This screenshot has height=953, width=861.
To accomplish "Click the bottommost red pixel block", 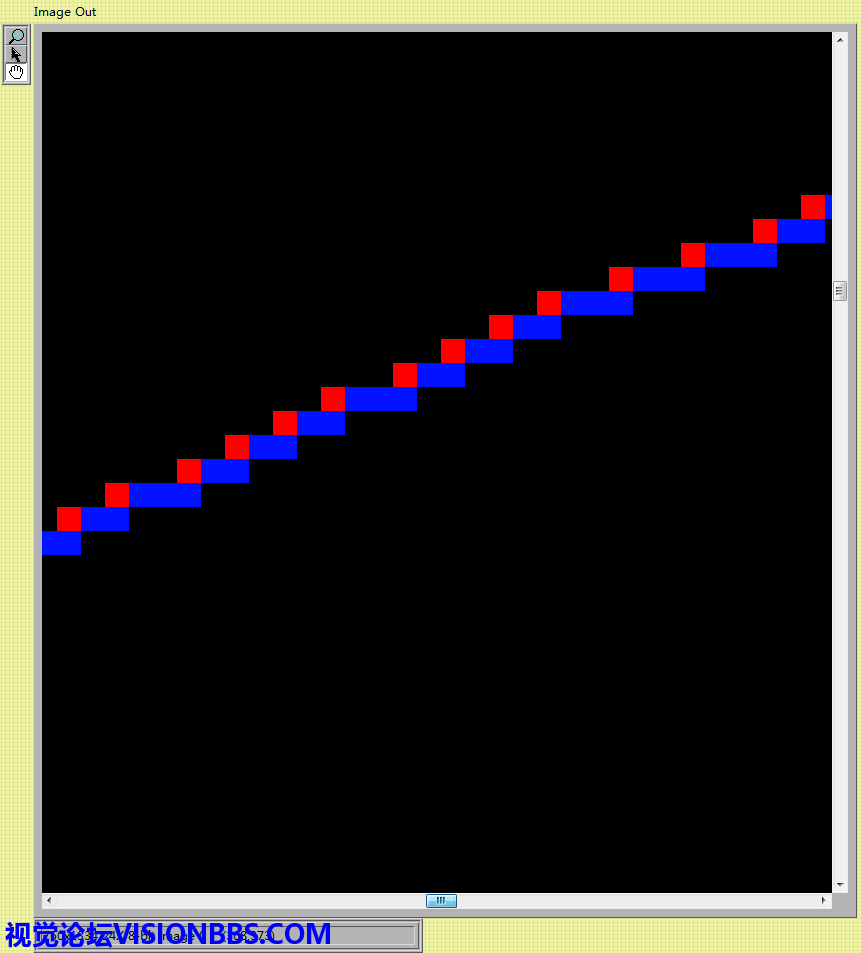I will coord(69,519).
